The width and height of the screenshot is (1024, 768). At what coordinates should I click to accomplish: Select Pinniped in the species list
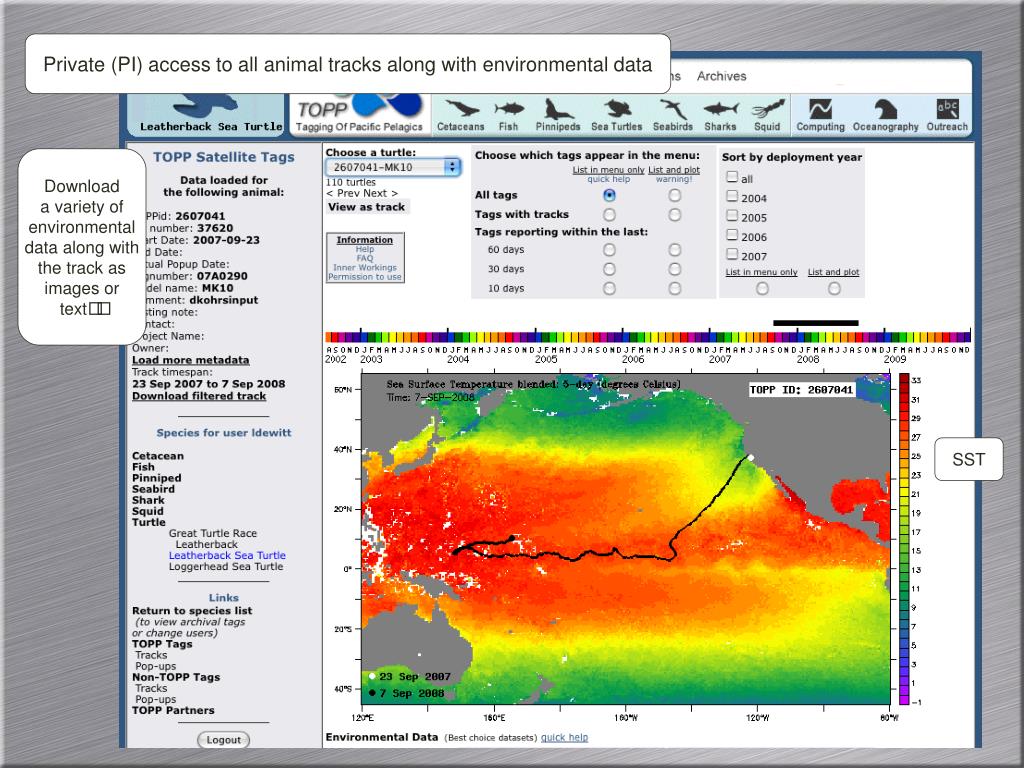(157, 478)
